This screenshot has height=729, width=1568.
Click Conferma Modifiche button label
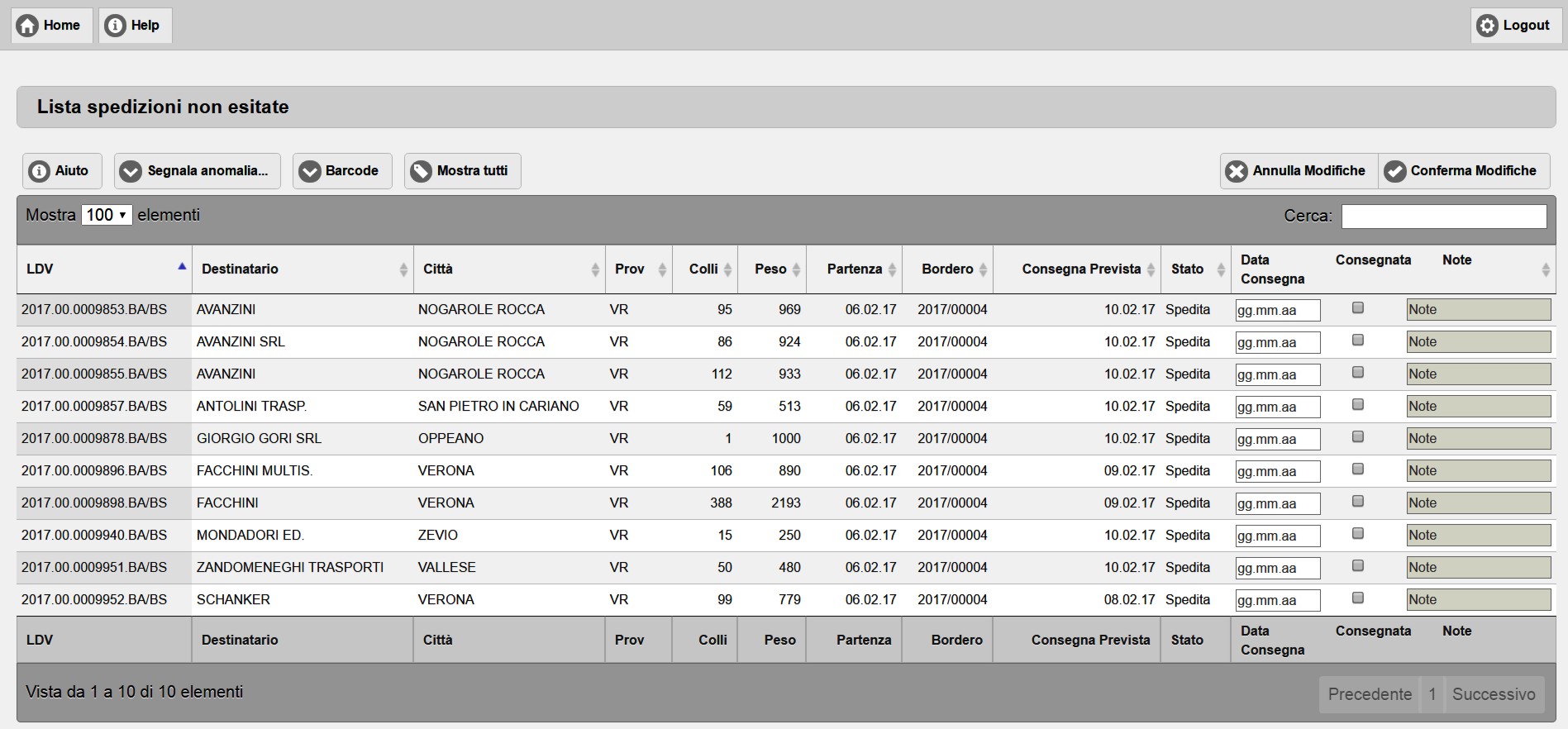tap(1474, 171)
